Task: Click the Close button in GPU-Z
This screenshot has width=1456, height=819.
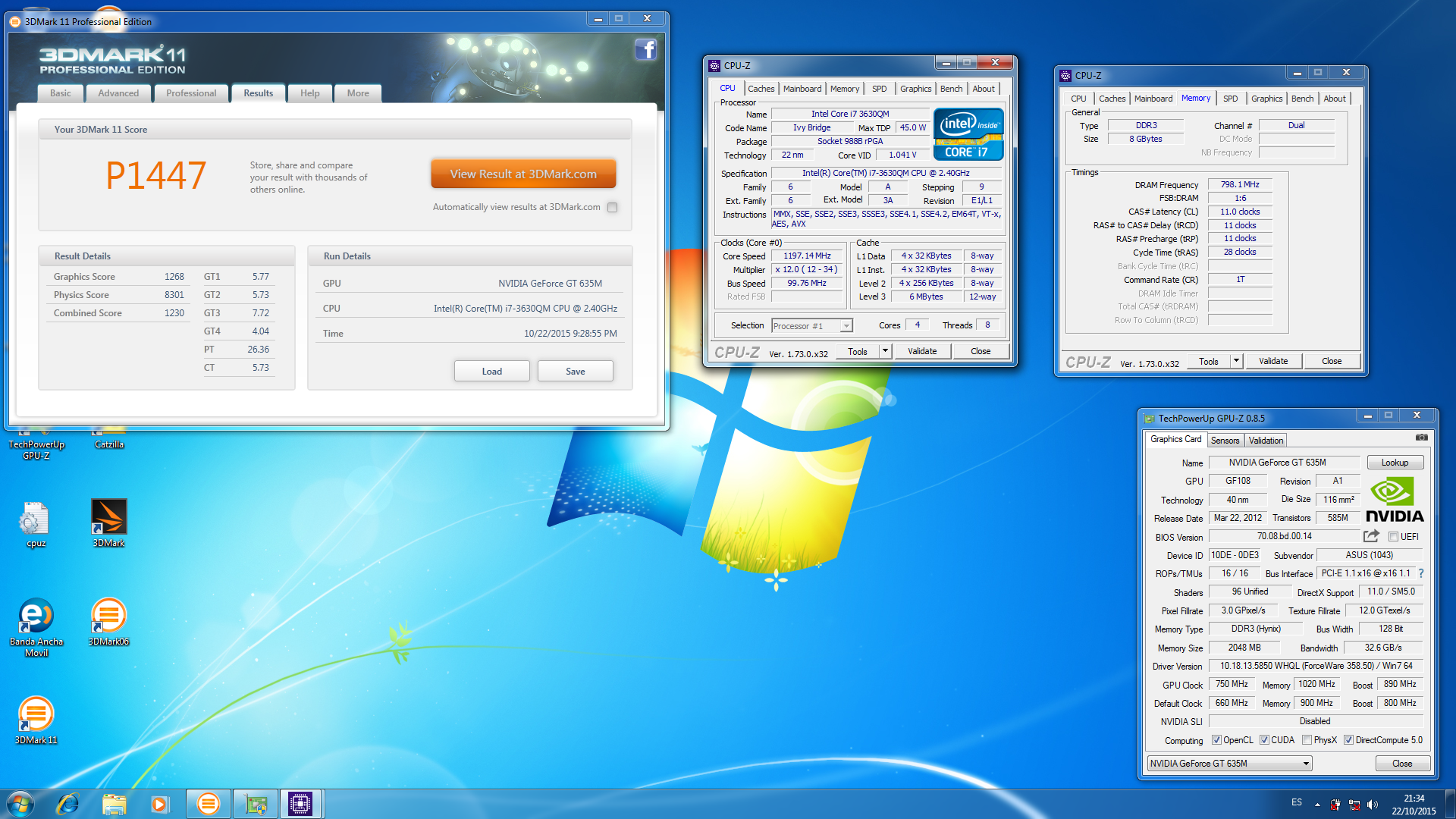Action: (x=1402, y=764)
